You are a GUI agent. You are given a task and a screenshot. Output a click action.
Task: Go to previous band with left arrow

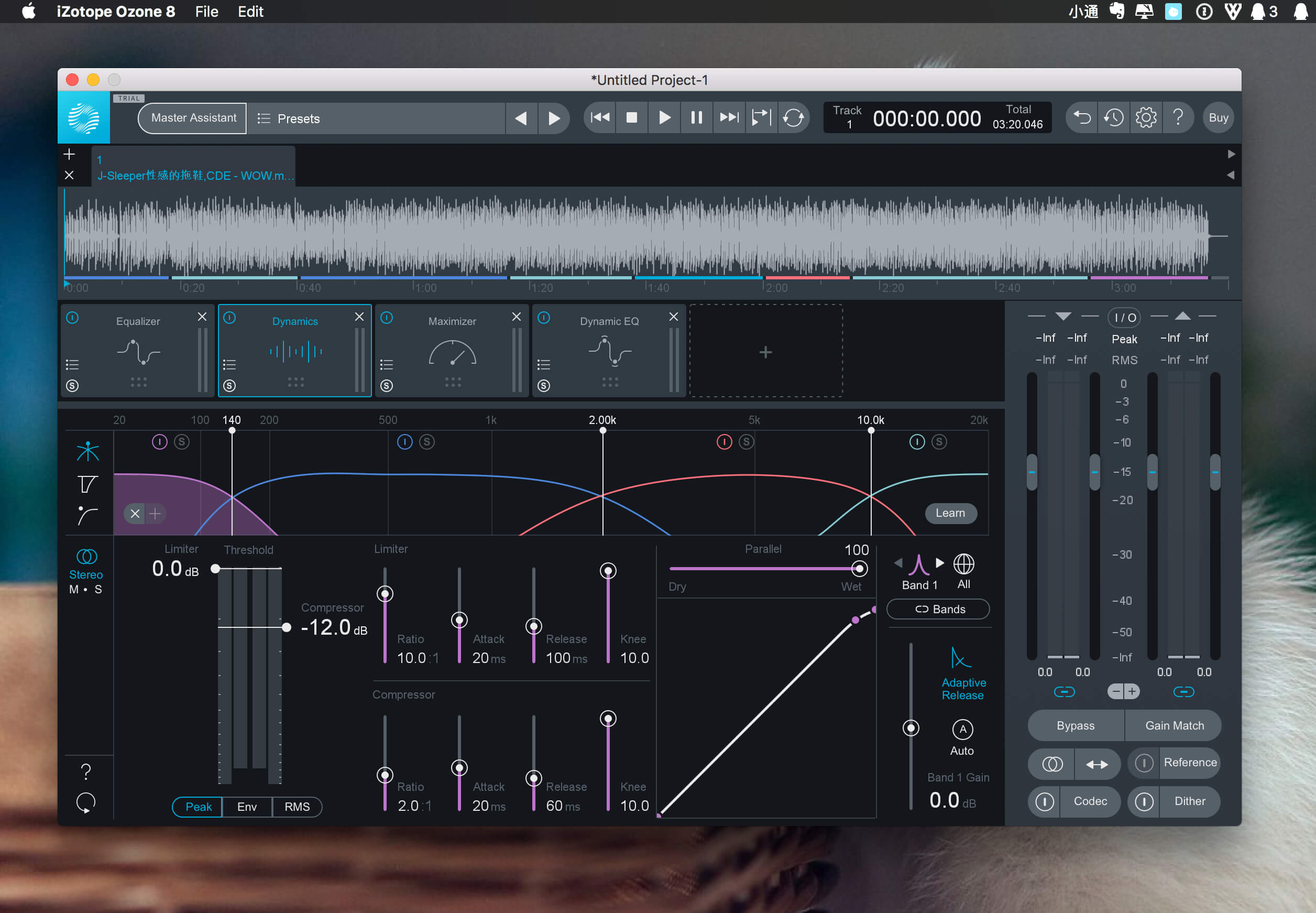click(x=898, y=563)
